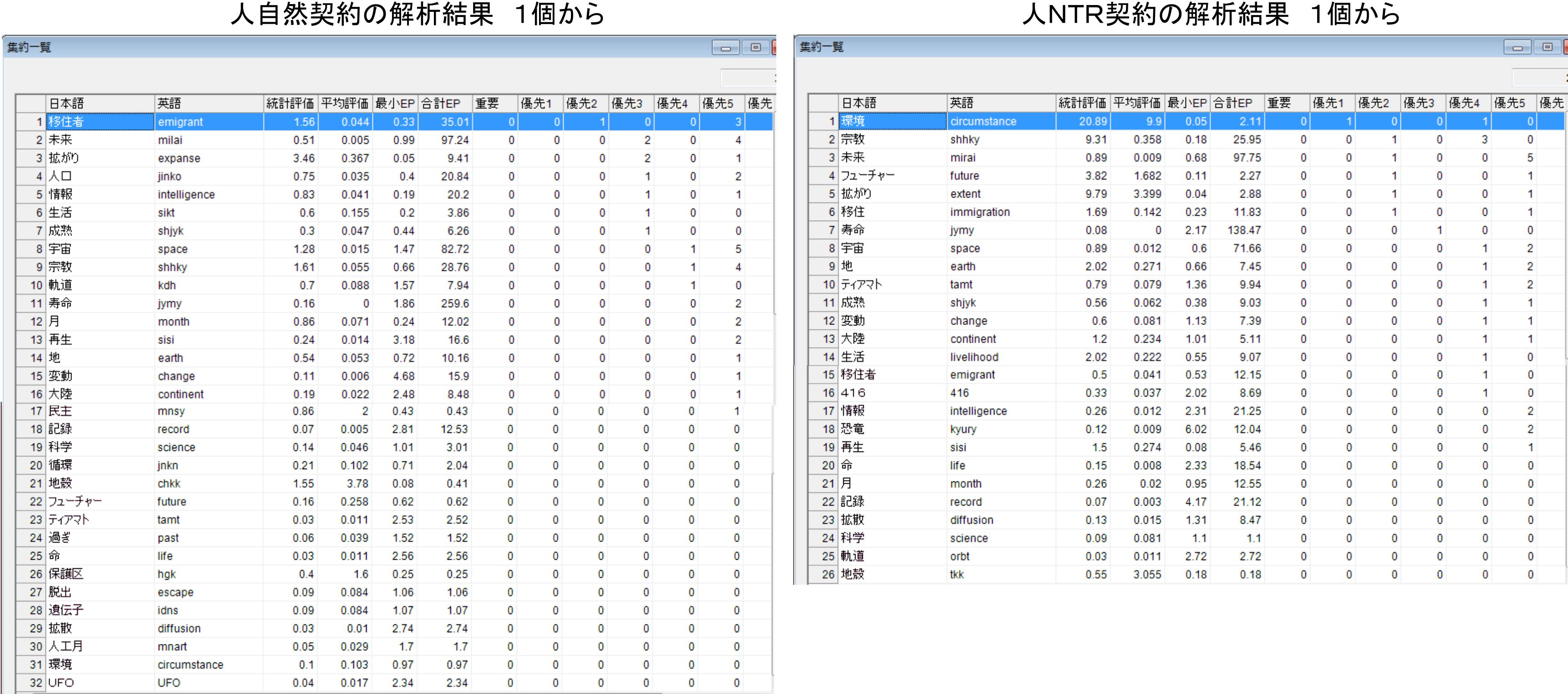
Task: Click right table 平均評価 column header
Action: click(x=1136, y=103)
